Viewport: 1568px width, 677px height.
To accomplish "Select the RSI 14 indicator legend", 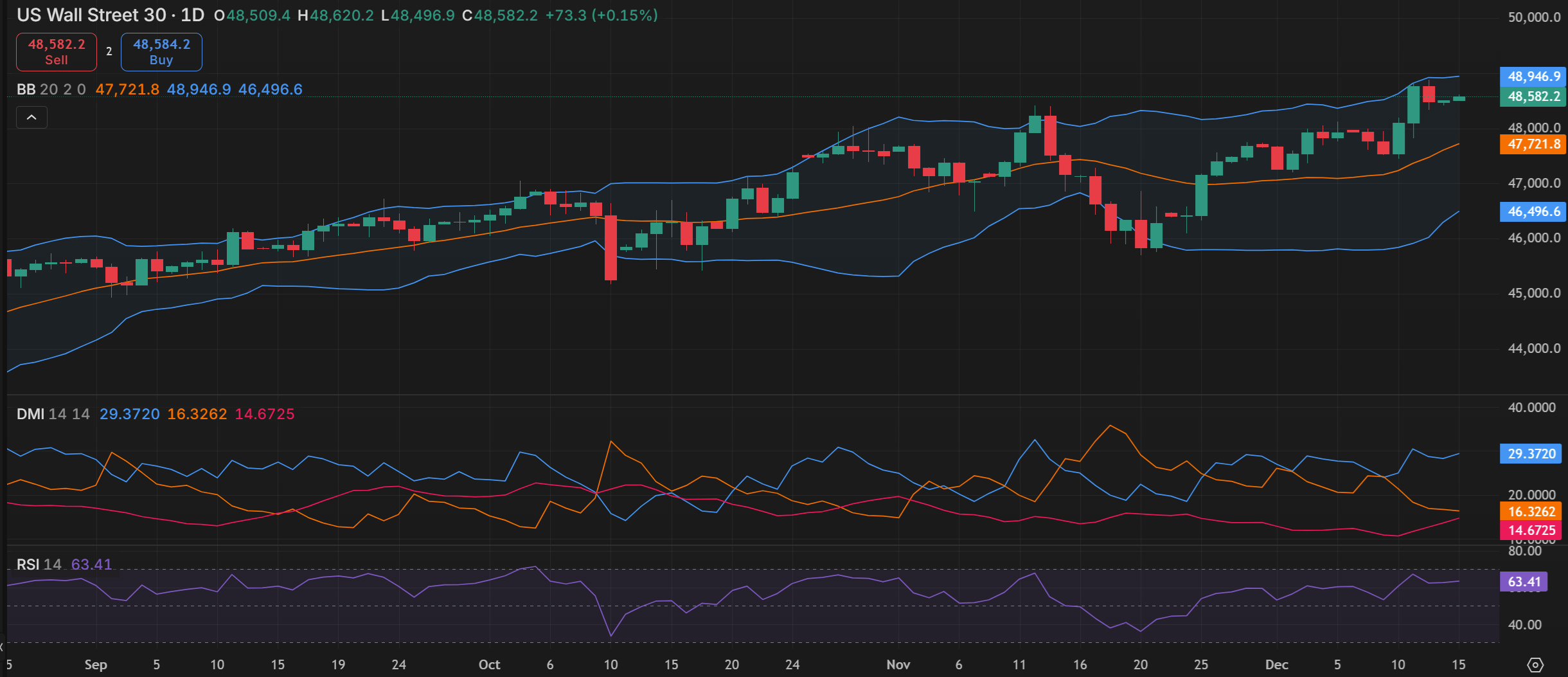I will [39, 564].
